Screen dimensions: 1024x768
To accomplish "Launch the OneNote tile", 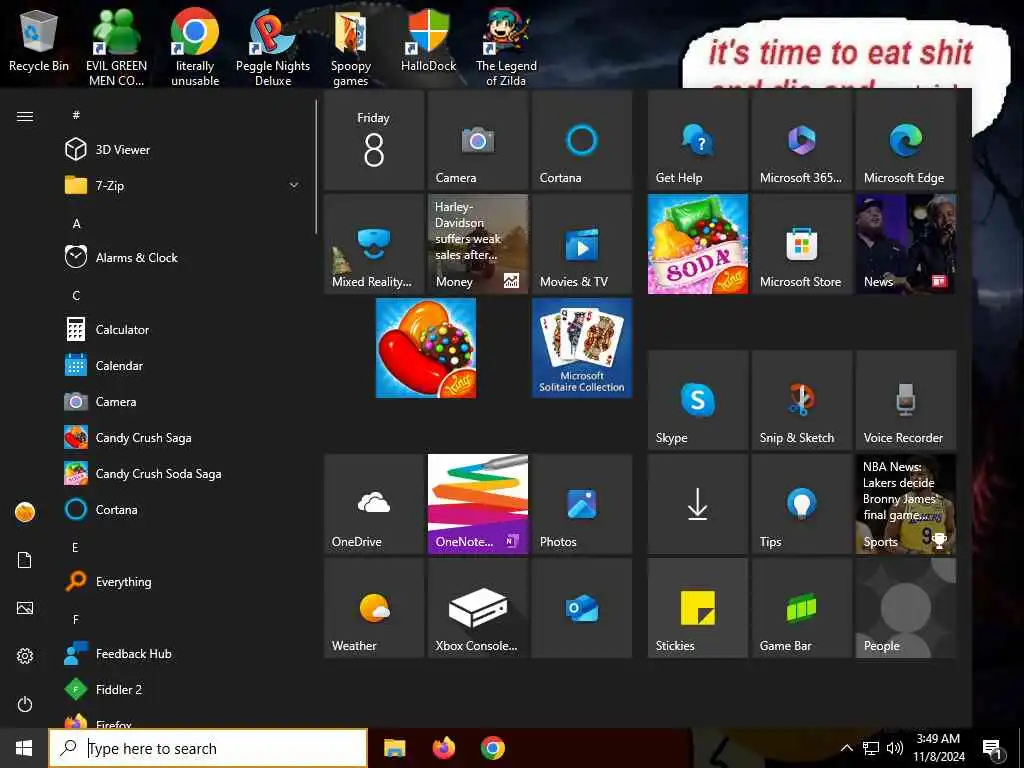I will pos(477,504).
